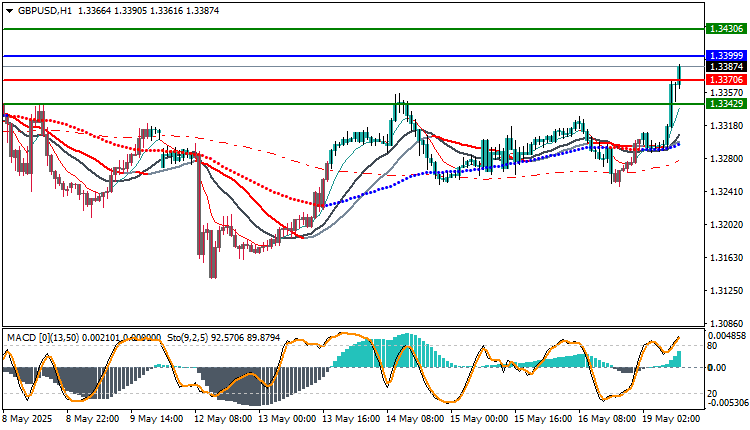Click the green 1.34306 price level label
750x430 pixels.
pos(726,29)
